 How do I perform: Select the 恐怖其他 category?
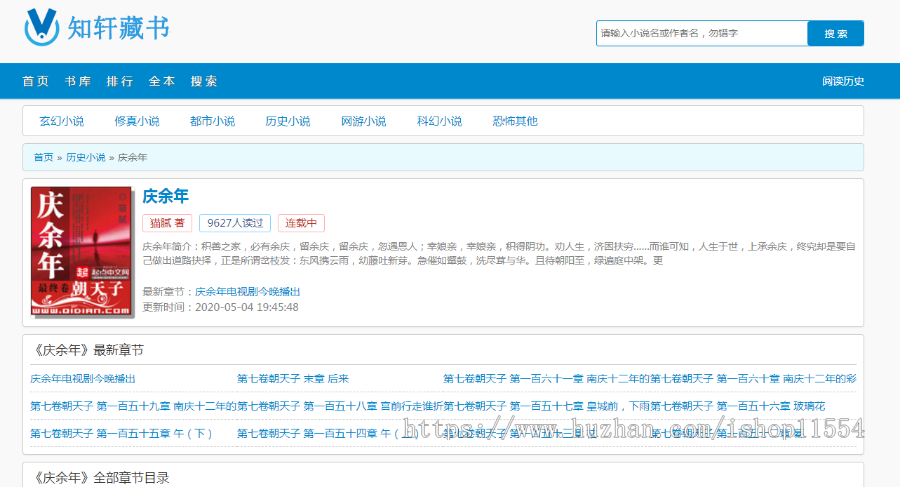tap(515, 121)
